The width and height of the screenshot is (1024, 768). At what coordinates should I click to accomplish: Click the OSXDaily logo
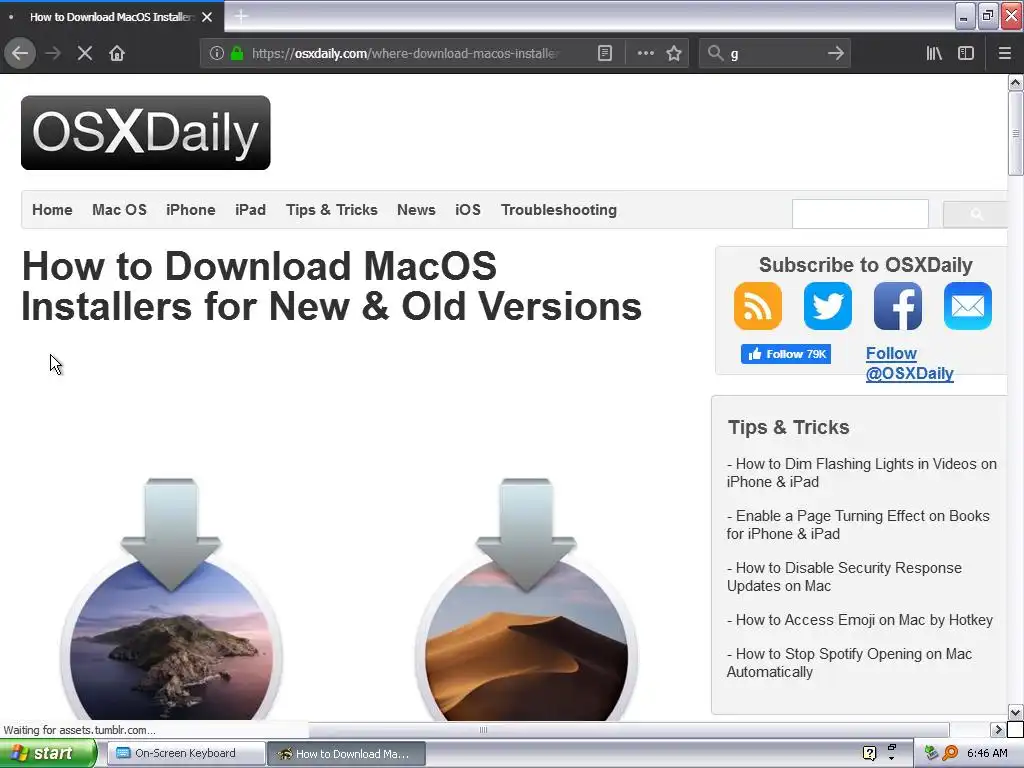pyautogui.click(x=146, y=133)
